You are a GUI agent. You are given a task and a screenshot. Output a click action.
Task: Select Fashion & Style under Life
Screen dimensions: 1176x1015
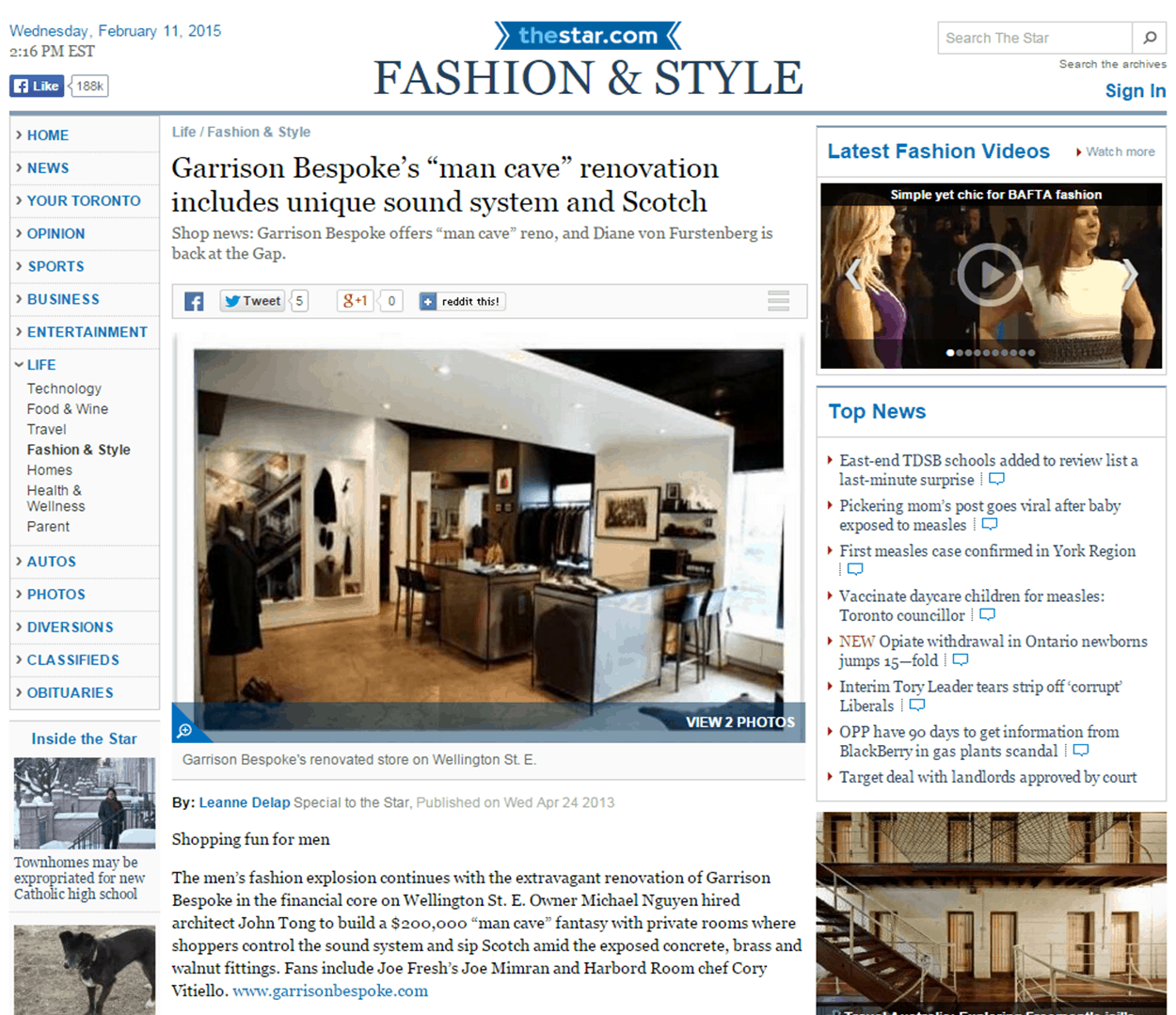(x=79, y=450)
